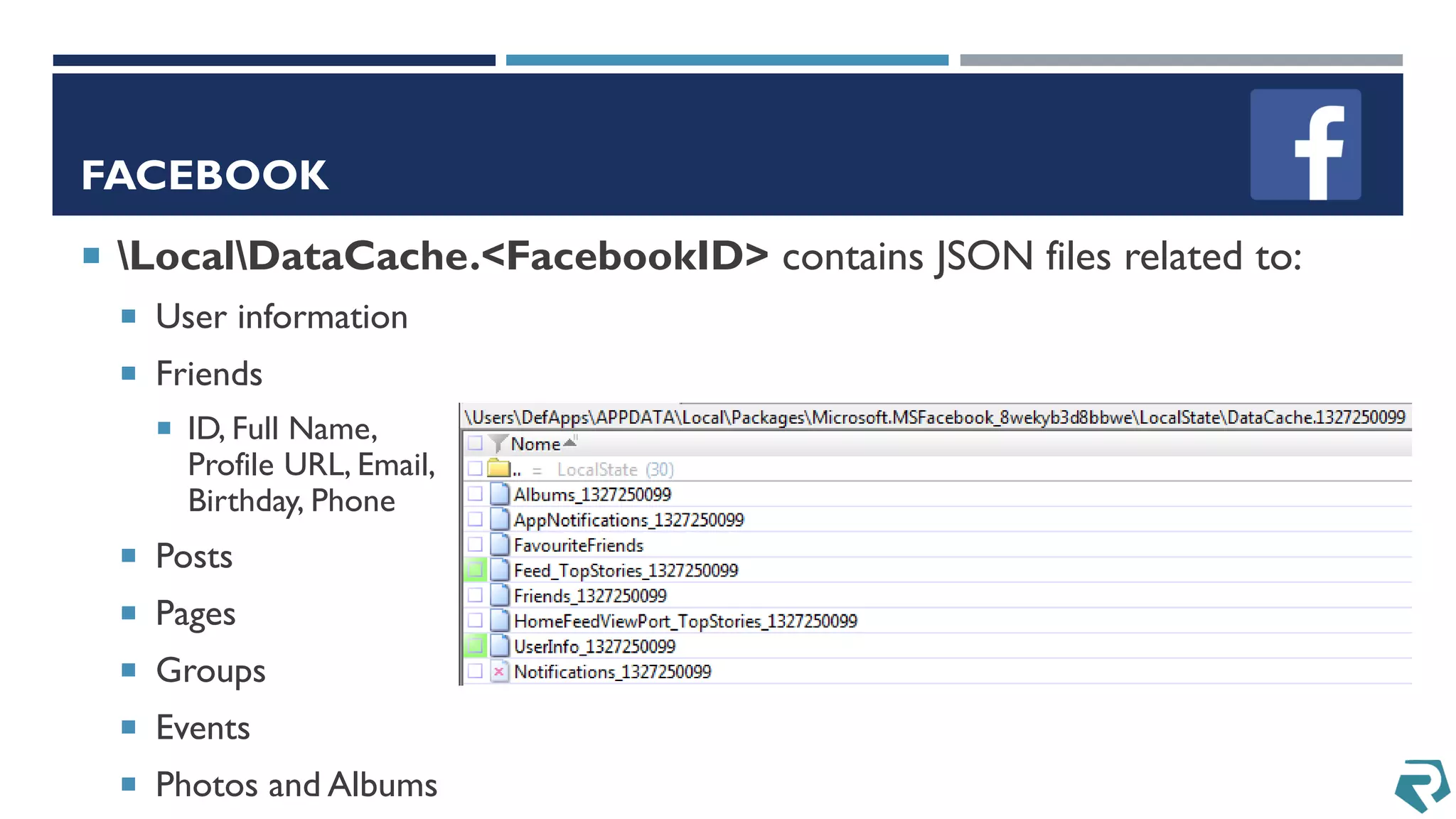Click the file icon of FavouriteFriends
The height and width of the screenshot is (819, 1456).
(x=500, y=545)
